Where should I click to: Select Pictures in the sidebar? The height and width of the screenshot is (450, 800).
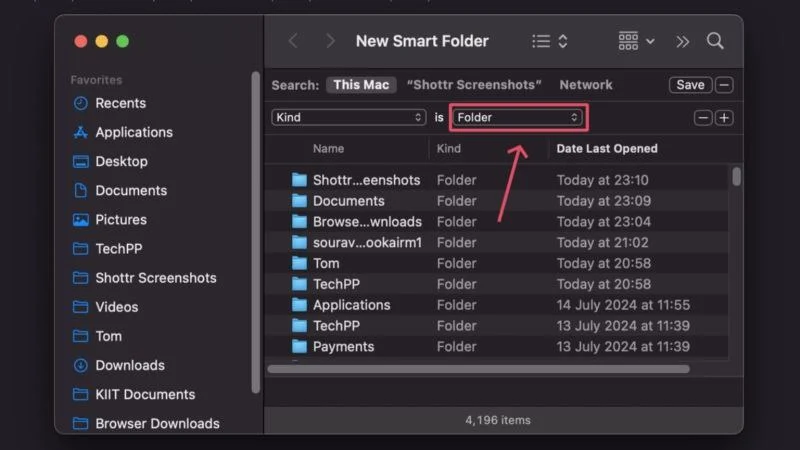(120, 219)
